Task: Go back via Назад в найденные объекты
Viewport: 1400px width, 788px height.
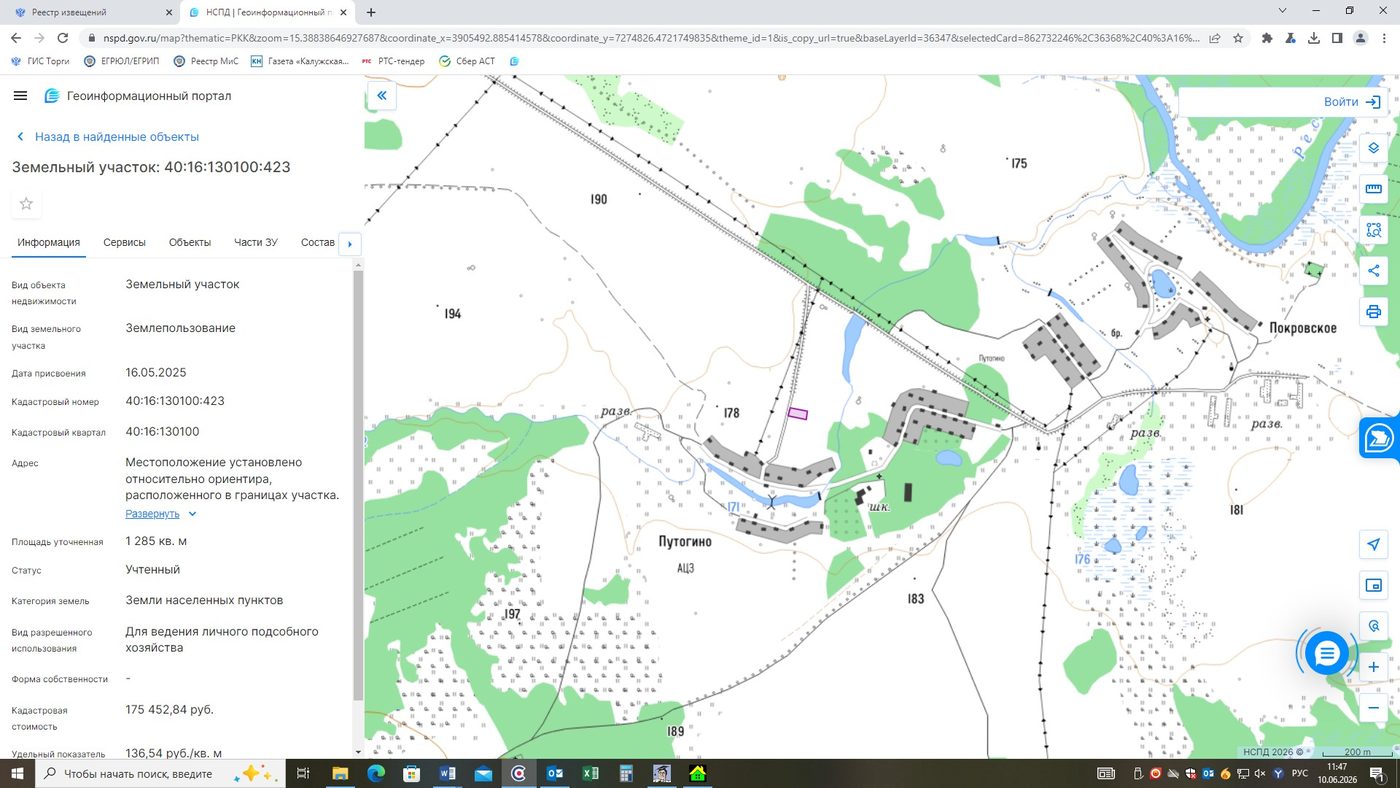Action: [107, 137]
